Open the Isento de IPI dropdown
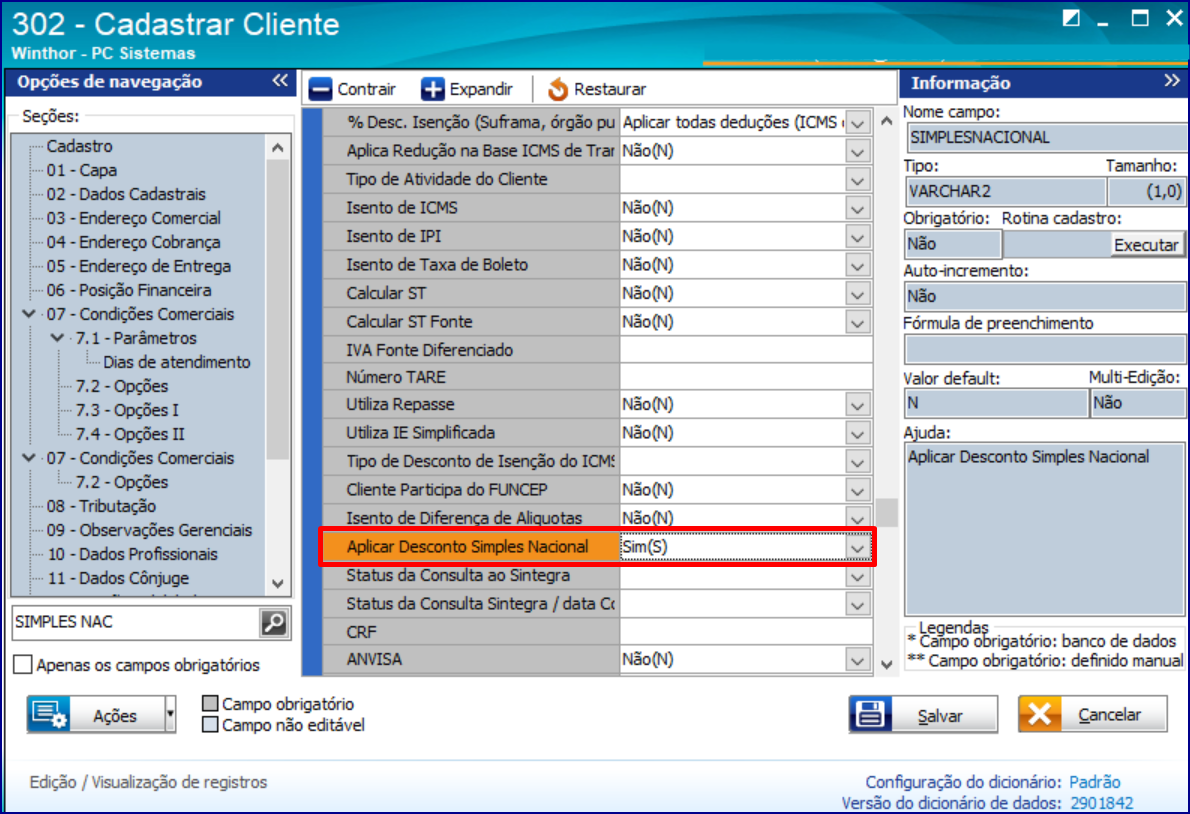 tap(858, 237)
